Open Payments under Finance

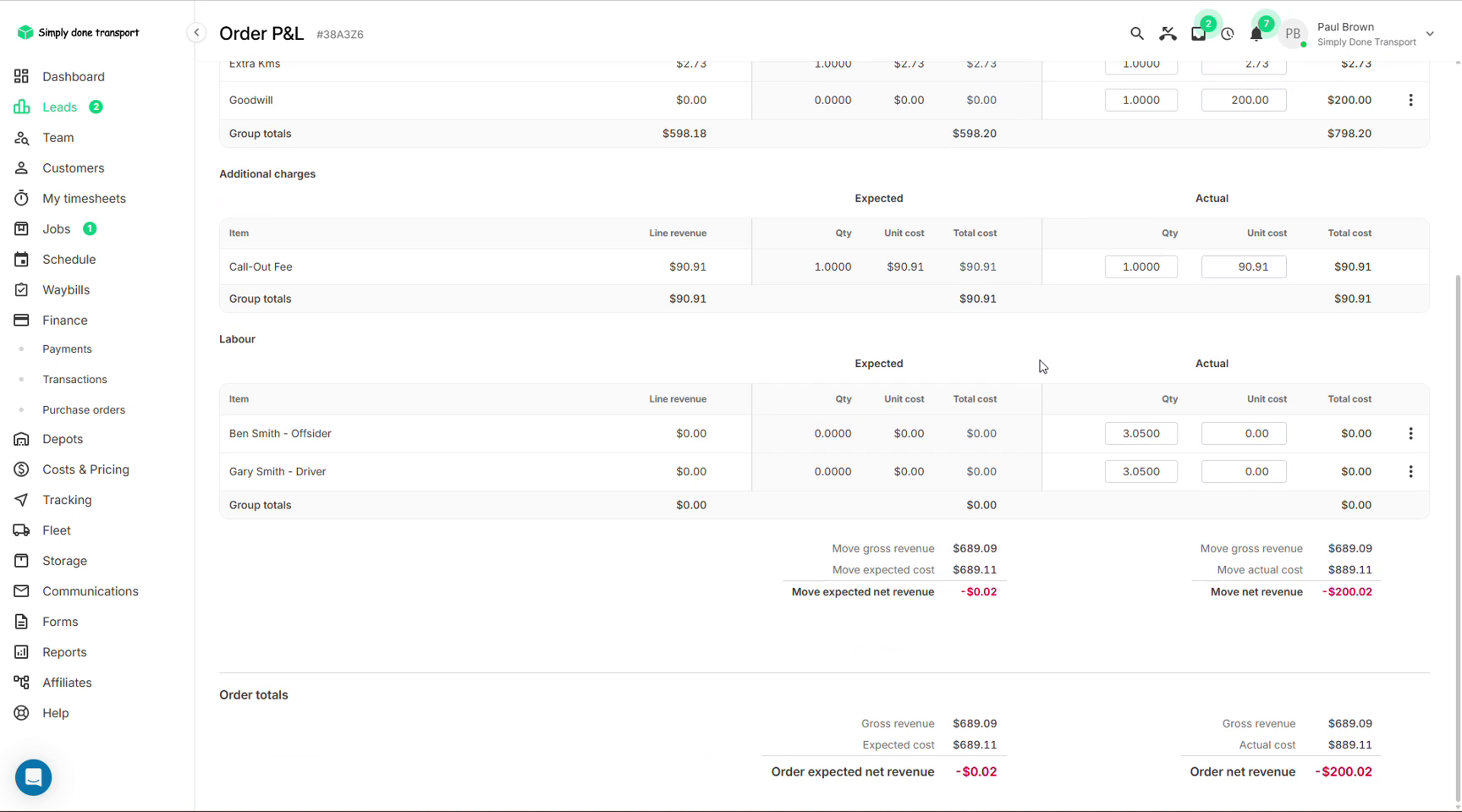(67, 348)
